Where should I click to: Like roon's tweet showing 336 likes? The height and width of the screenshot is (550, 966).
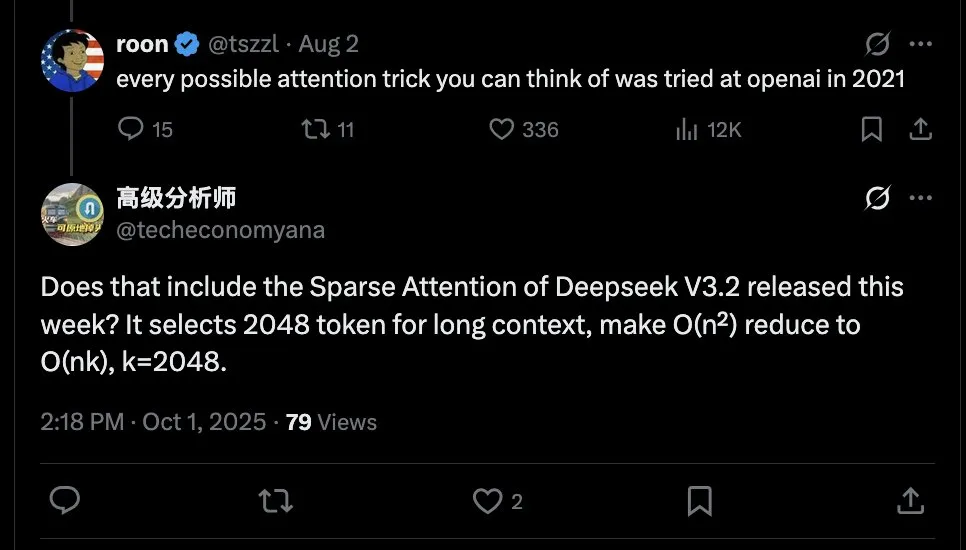tap(501, 129)
